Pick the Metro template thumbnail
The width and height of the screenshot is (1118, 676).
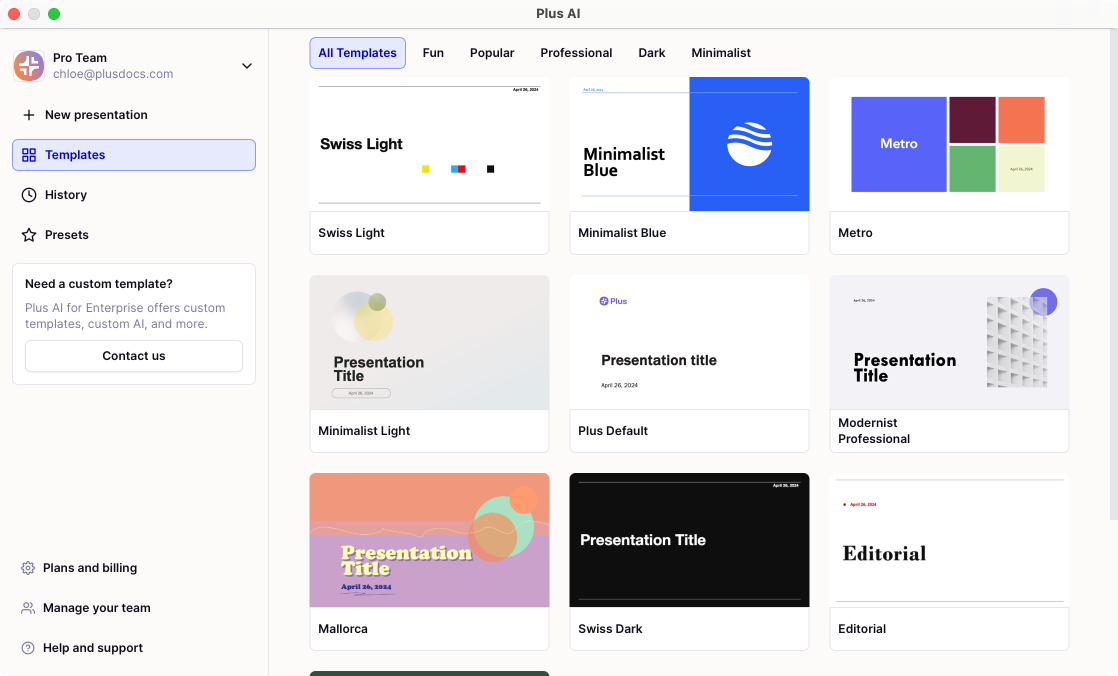coord(949,144)
